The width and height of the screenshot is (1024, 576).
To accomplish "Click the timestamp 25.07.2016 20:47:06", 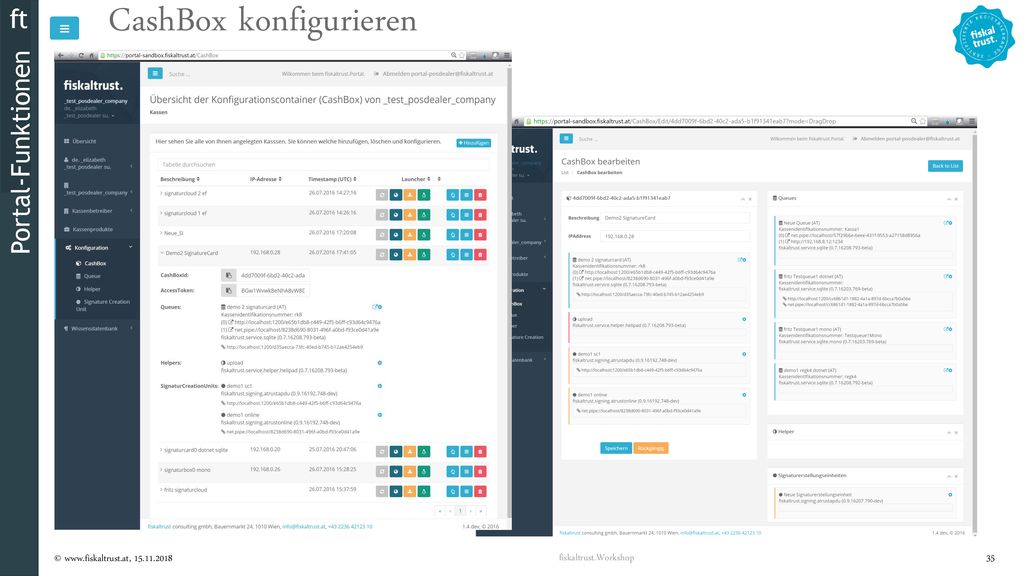I will pos(332,449).
